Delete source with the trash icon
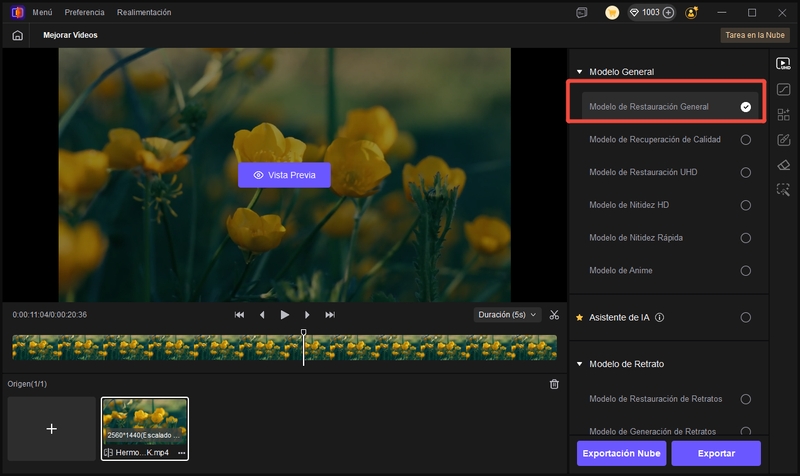800x476 pixels. [x=554, y=384]
